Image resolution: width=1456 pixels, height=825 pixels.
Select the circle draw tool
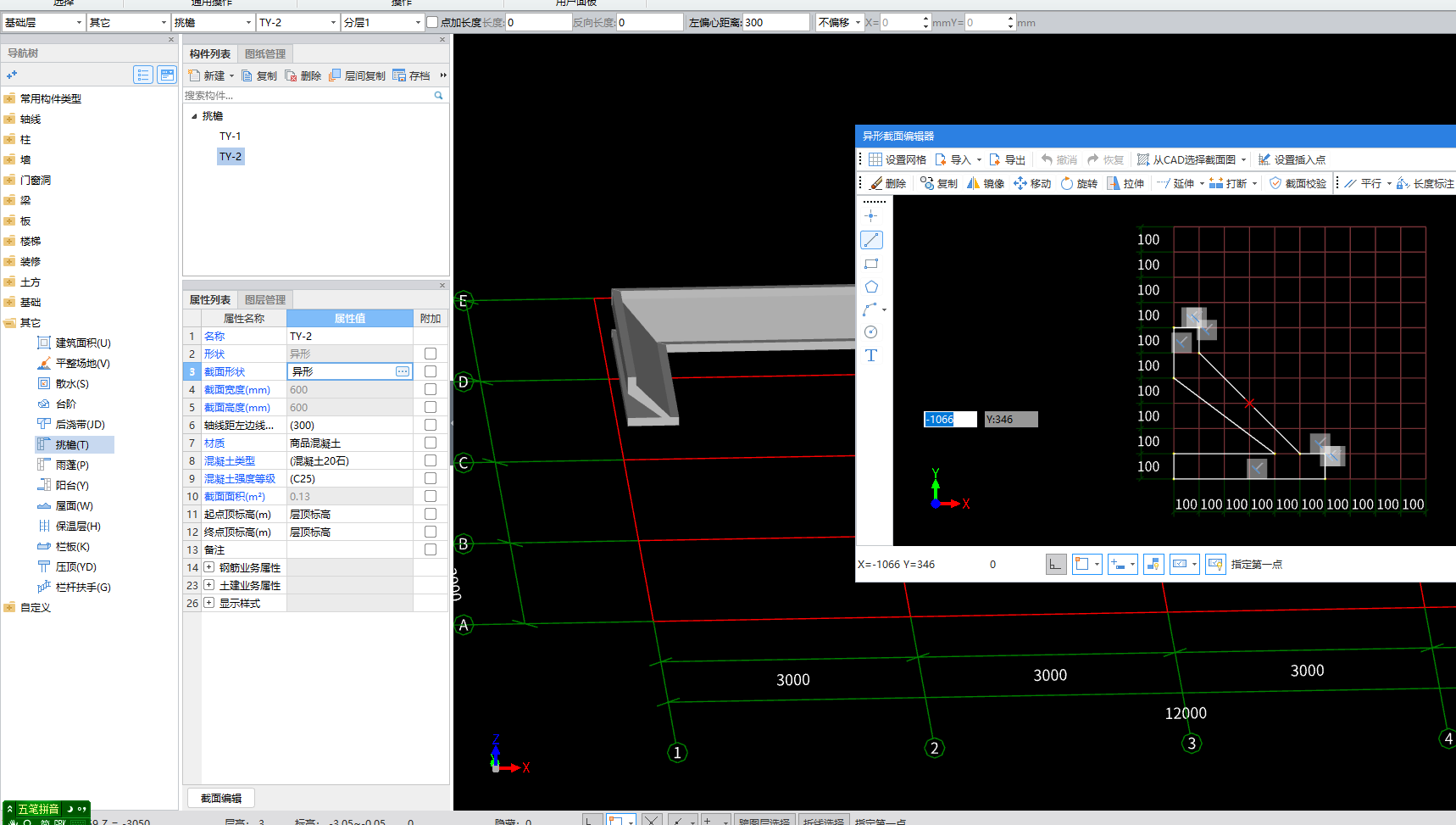871,332
